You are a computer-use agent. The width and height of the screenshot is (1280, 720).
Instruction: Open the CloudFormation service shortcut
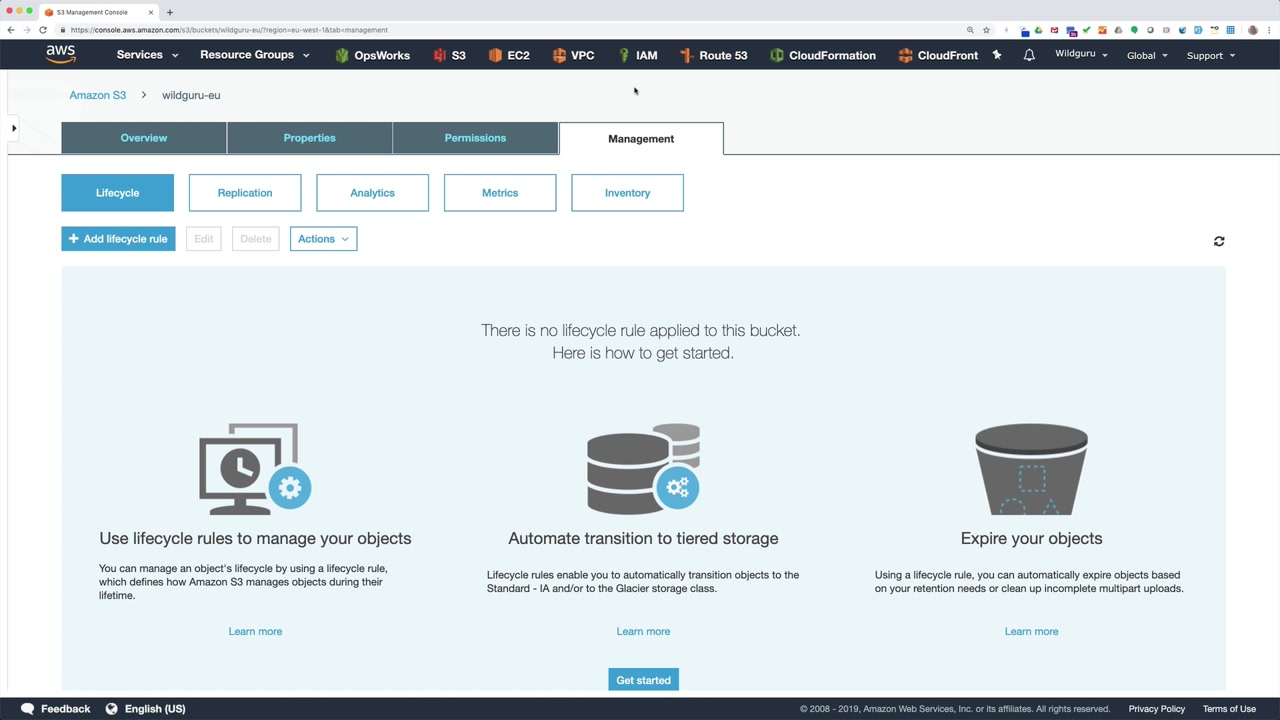pyautogui.click(x=822, y=55)
